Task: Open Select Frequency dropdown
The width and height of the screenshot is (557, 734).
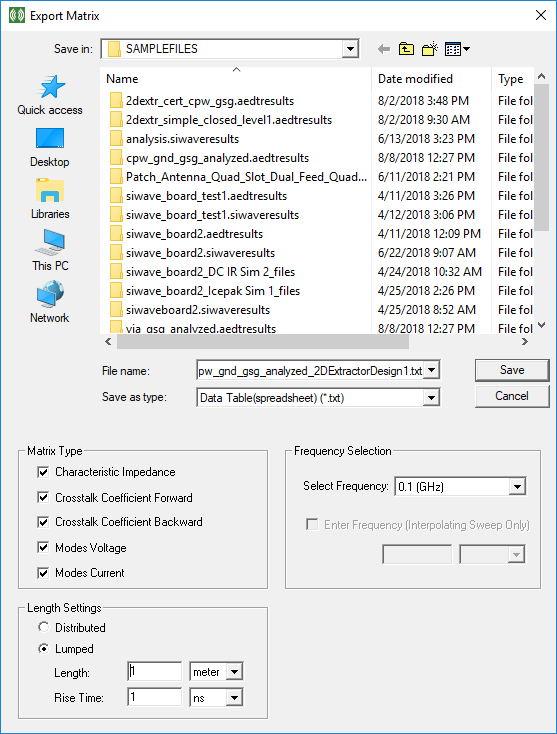Action: tap(517, 486)
